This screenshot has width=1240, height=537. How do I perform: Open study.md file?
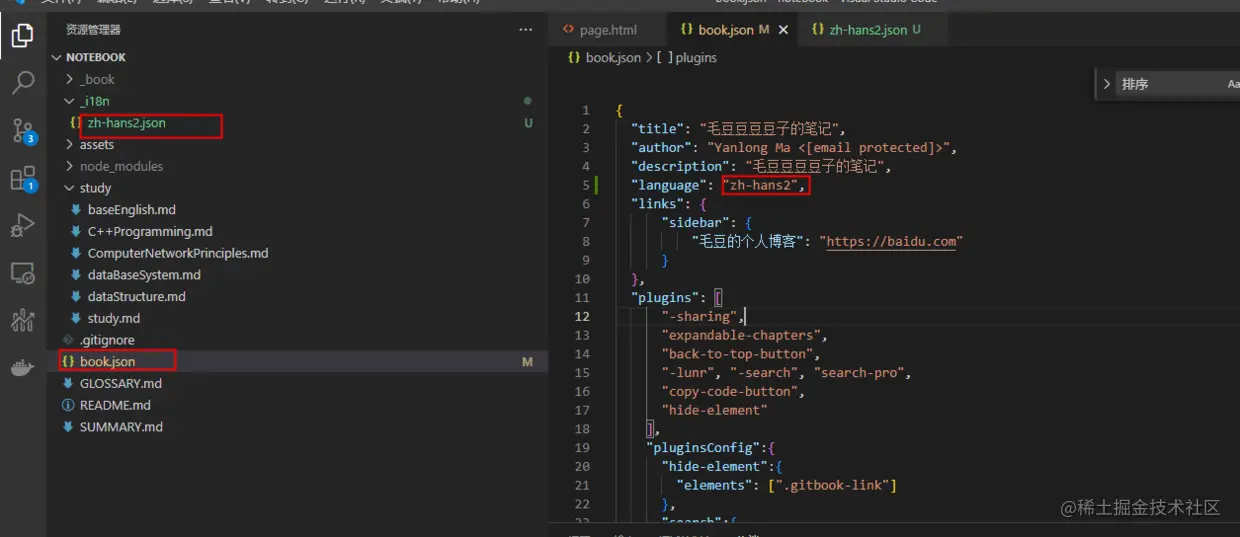click(113, 318)
